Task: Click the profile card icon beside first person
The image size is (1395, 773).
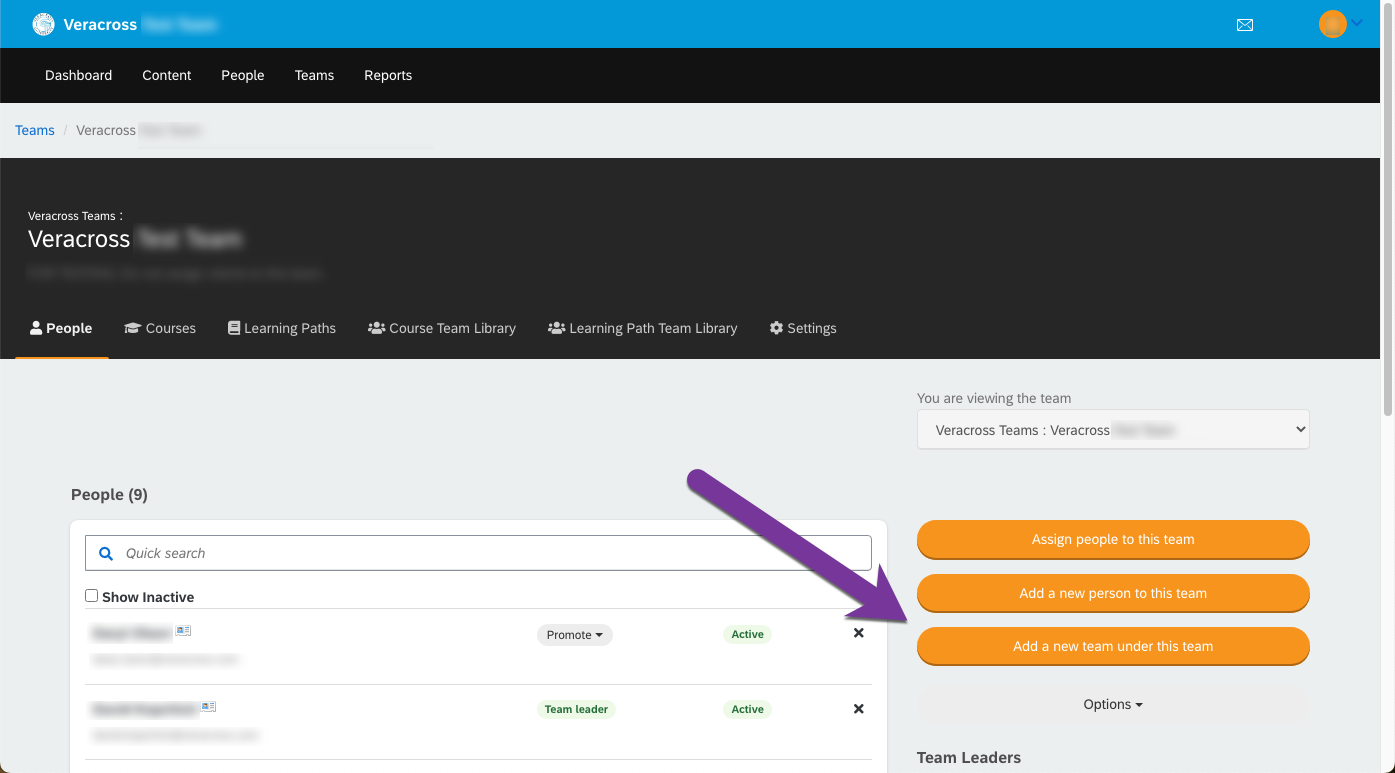Action: 183,631
